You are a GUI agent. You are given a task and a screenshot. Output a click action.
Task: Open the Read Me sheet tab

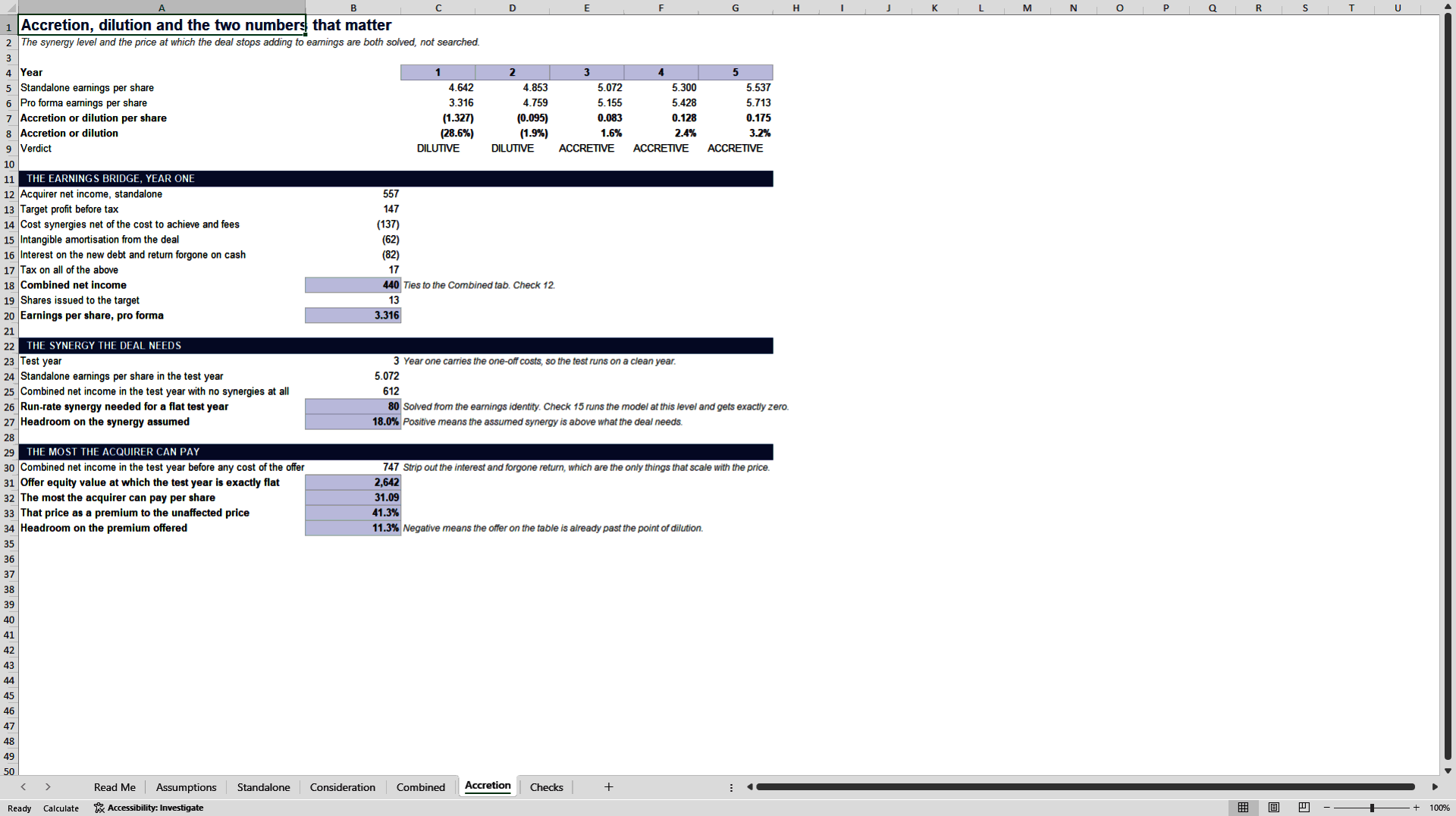115,787
